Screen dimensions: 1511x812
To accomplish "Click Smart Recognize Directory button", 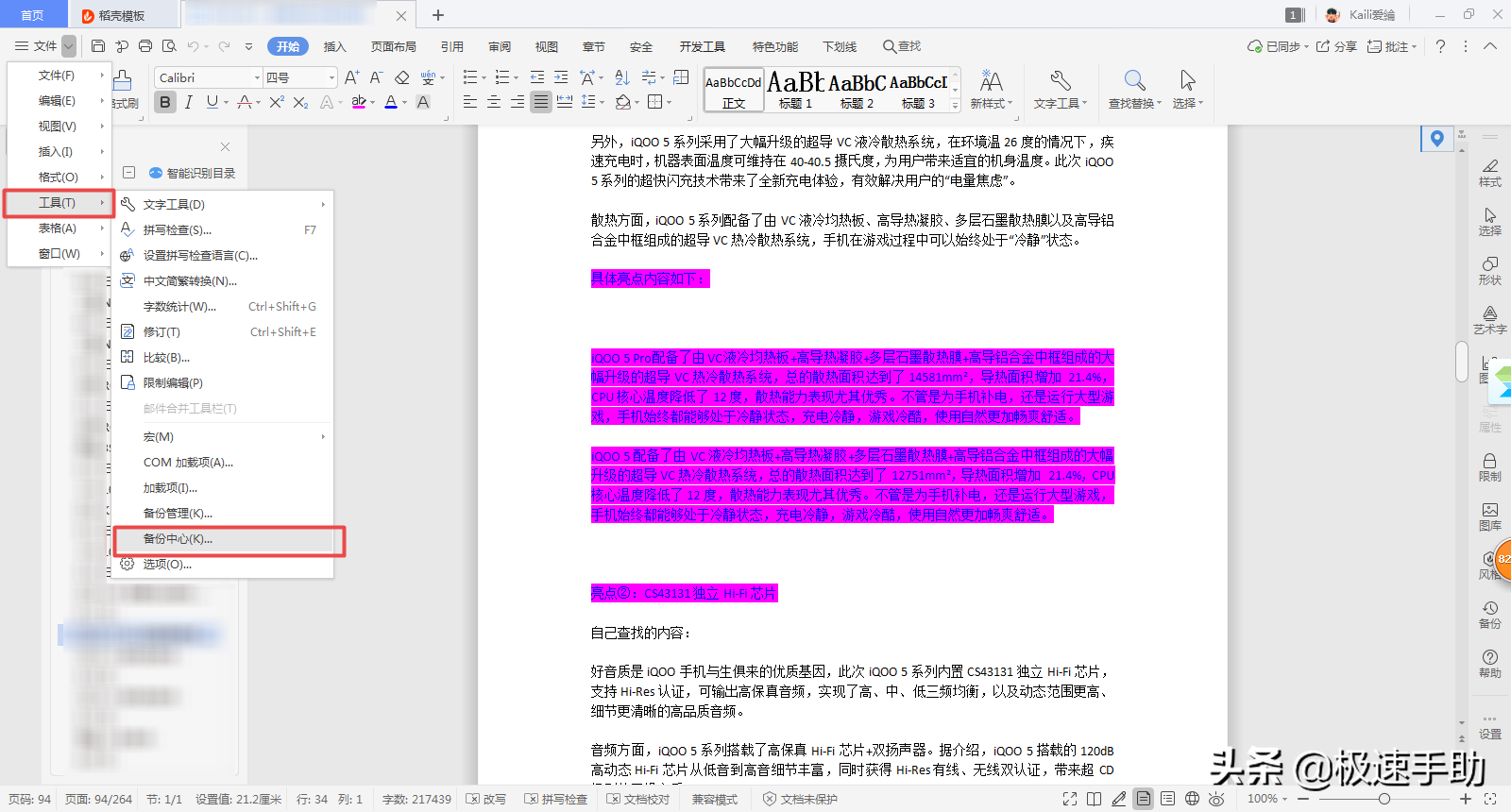I will tap(193, 173).
